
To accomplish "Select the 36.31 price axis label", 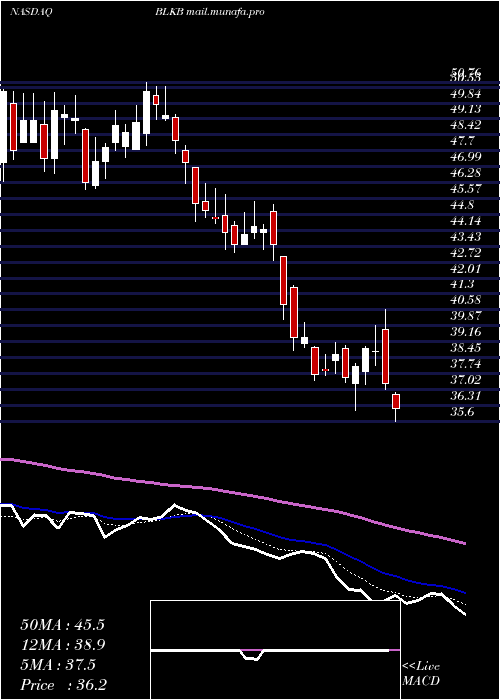I will point(465,395).
